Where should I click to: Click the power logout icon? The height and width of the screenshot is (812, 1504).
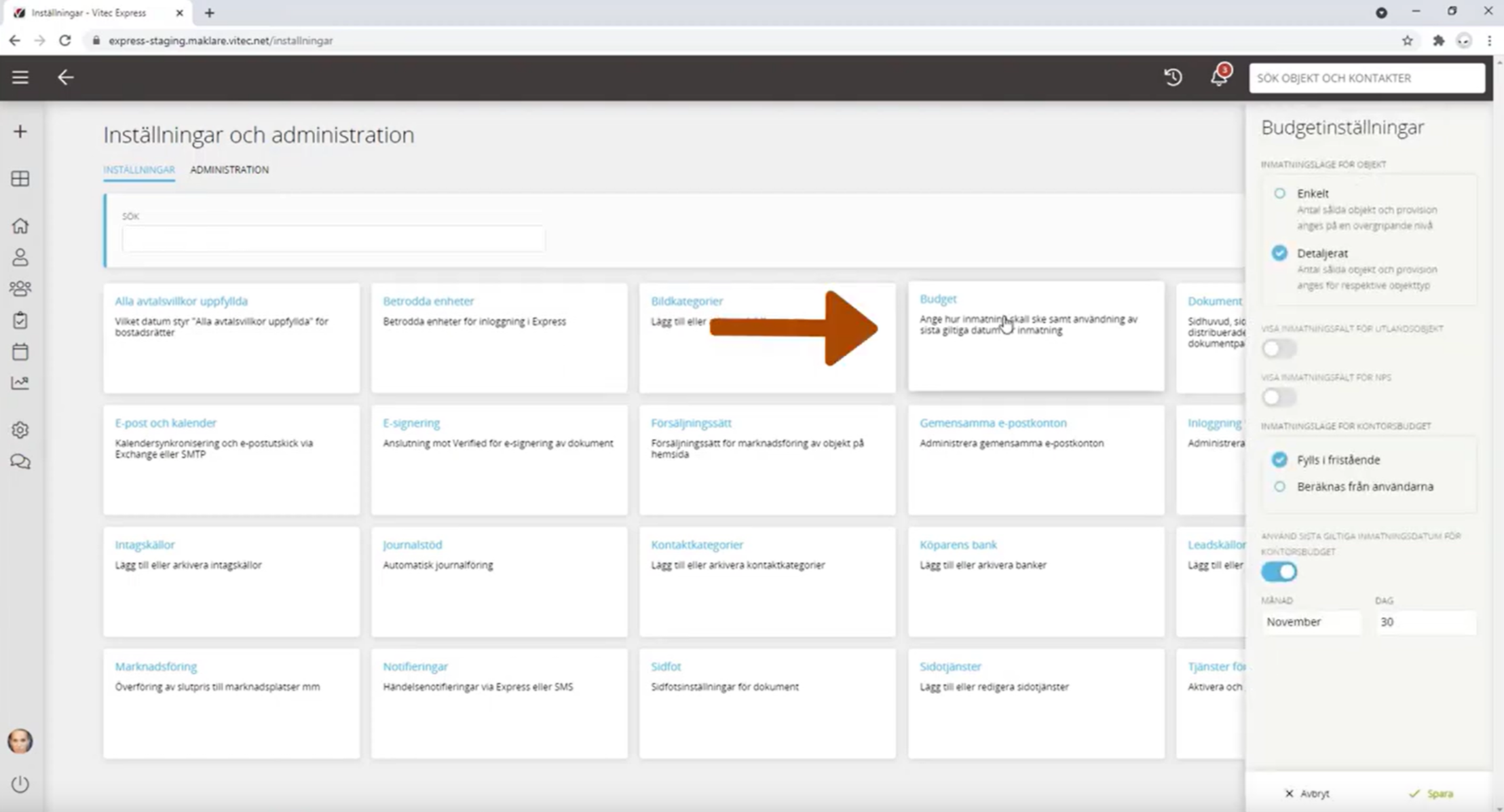coord(20,784)
